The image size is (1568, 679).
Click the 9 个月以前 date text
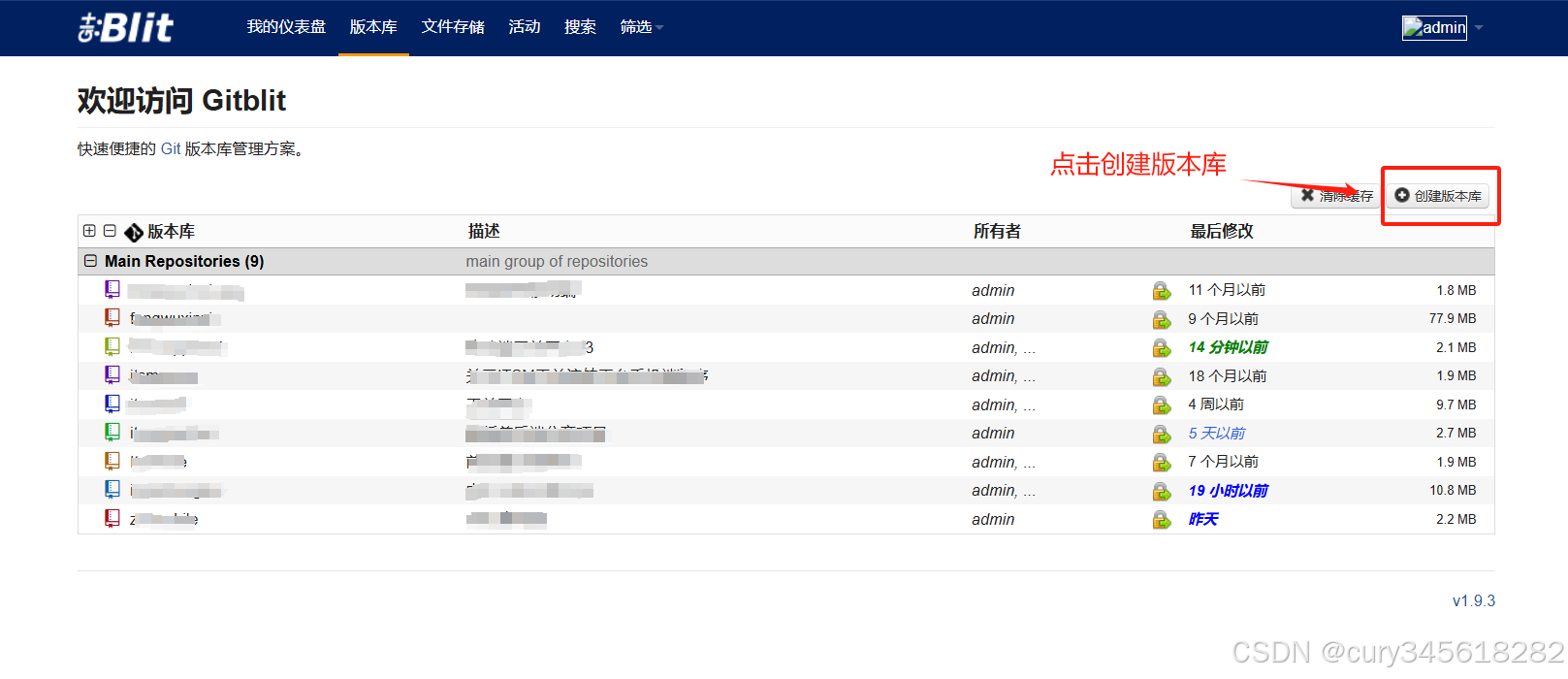[x=1224, y=319]
